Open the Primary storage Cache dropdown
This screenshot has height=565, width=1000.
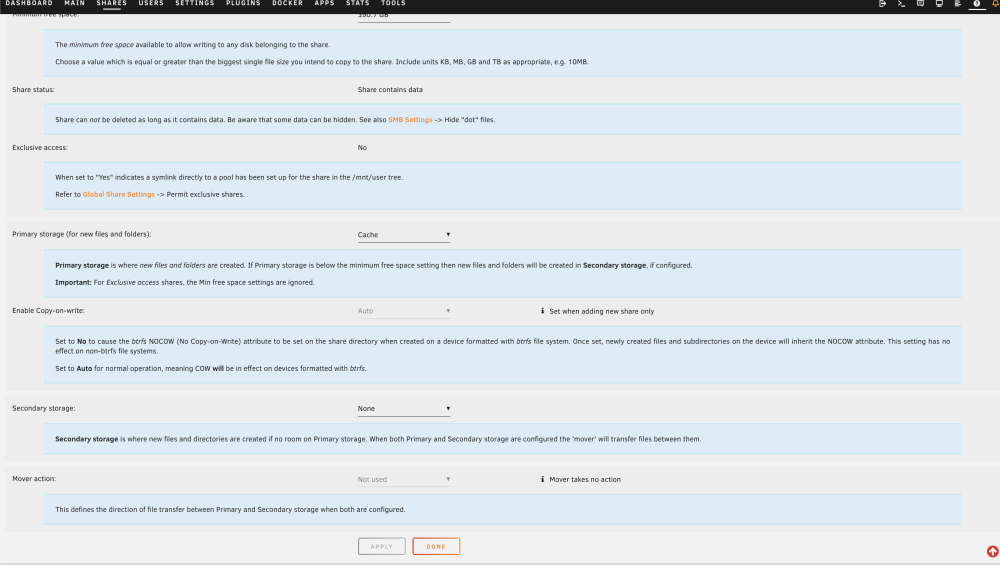pyautogui.click(x=404, y=235)
